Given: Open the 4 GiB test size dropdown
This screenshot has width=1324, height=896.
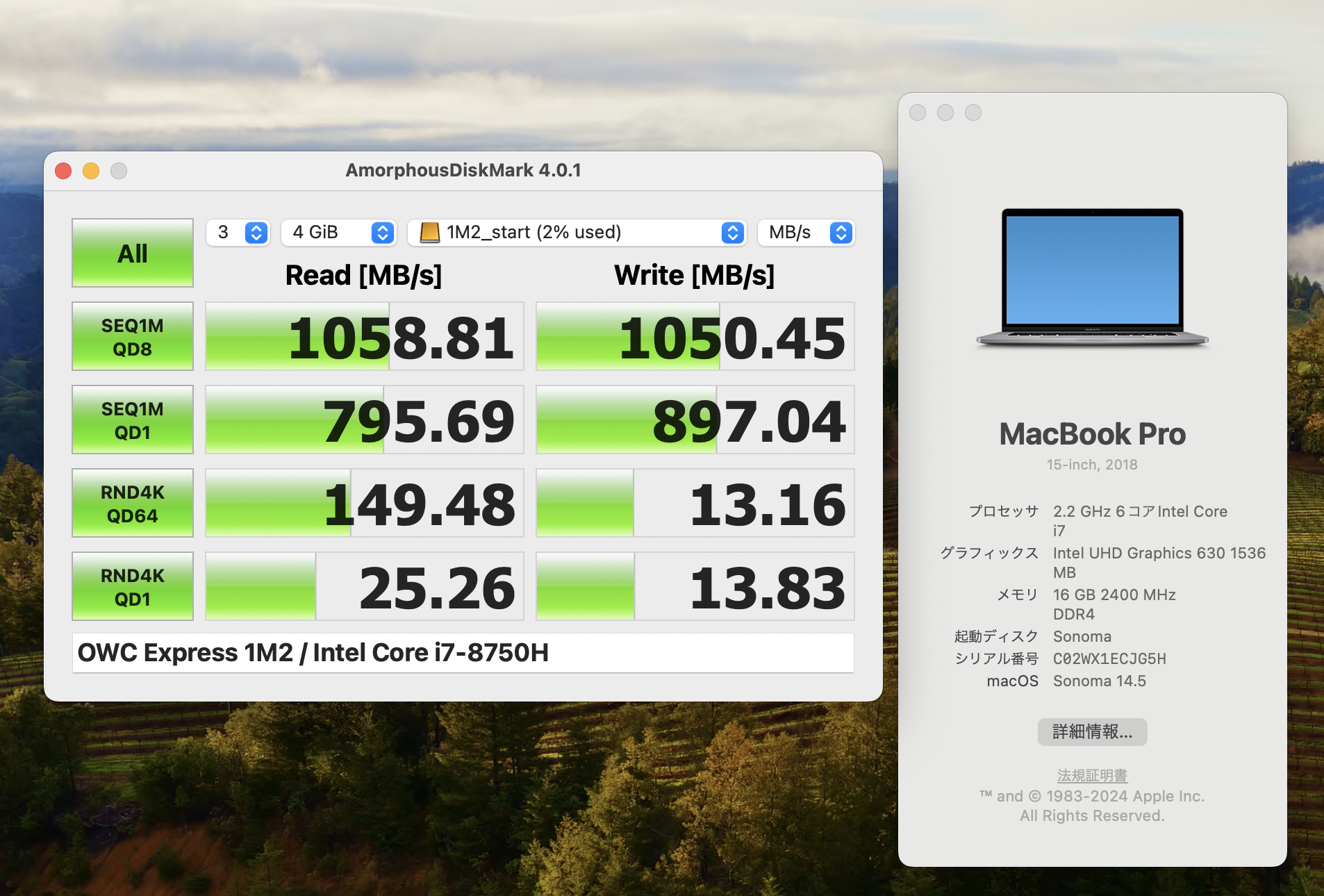Looking at the screenshot, I should tap(339, 233).
